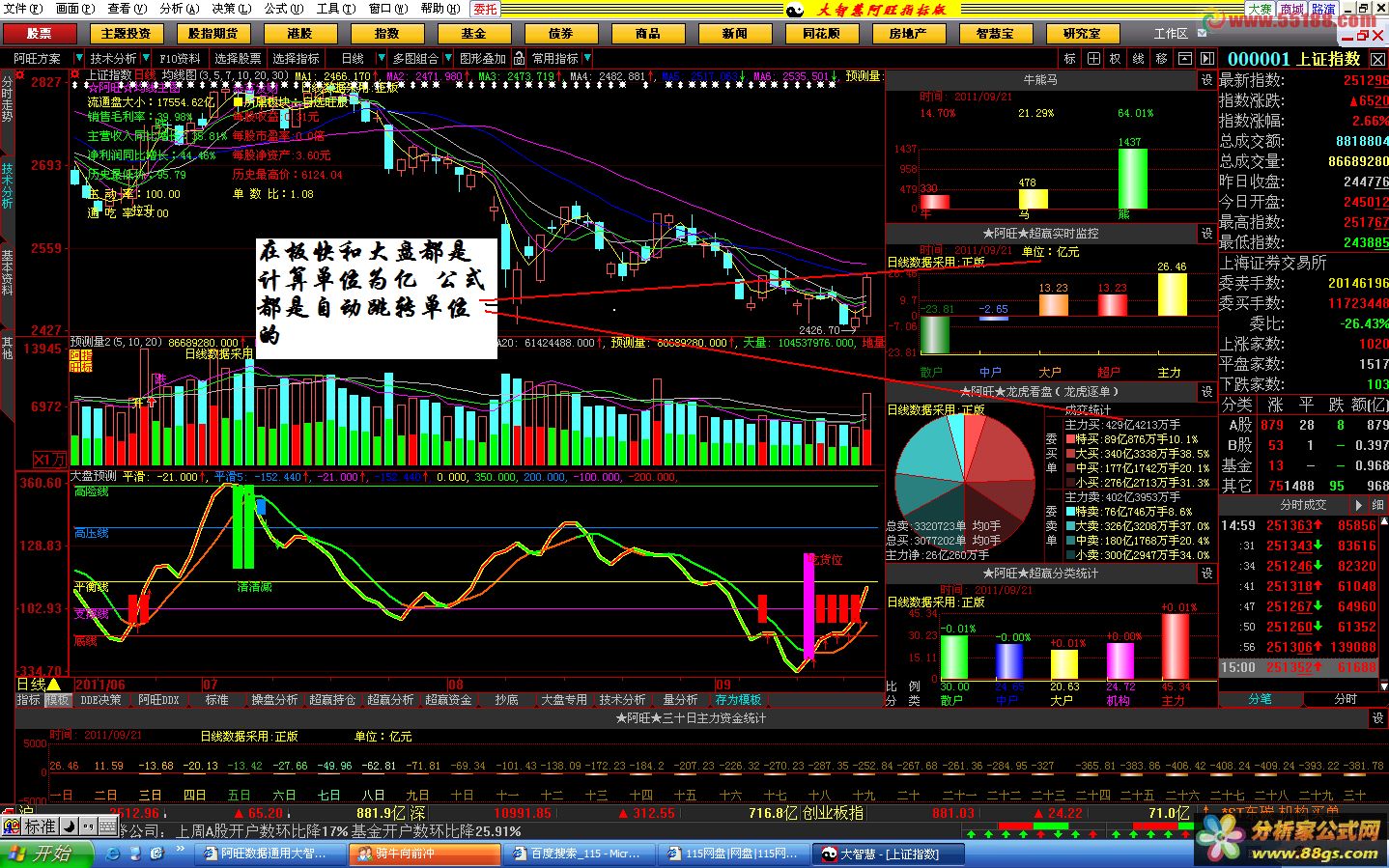Switch to 基本资料 side tab

pos(8,272)
